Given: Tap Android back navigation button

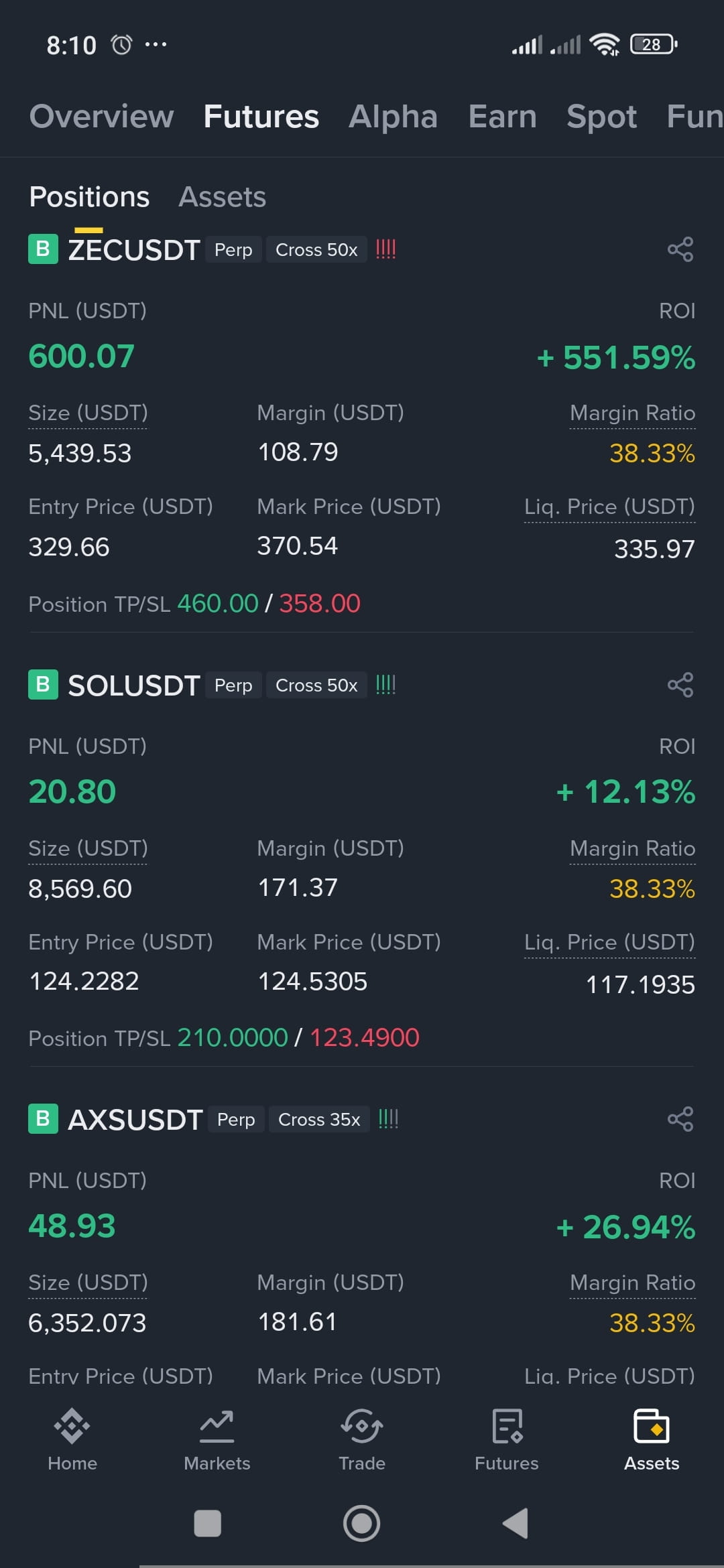Looking at the screenshot, I should click(516, 1524).
